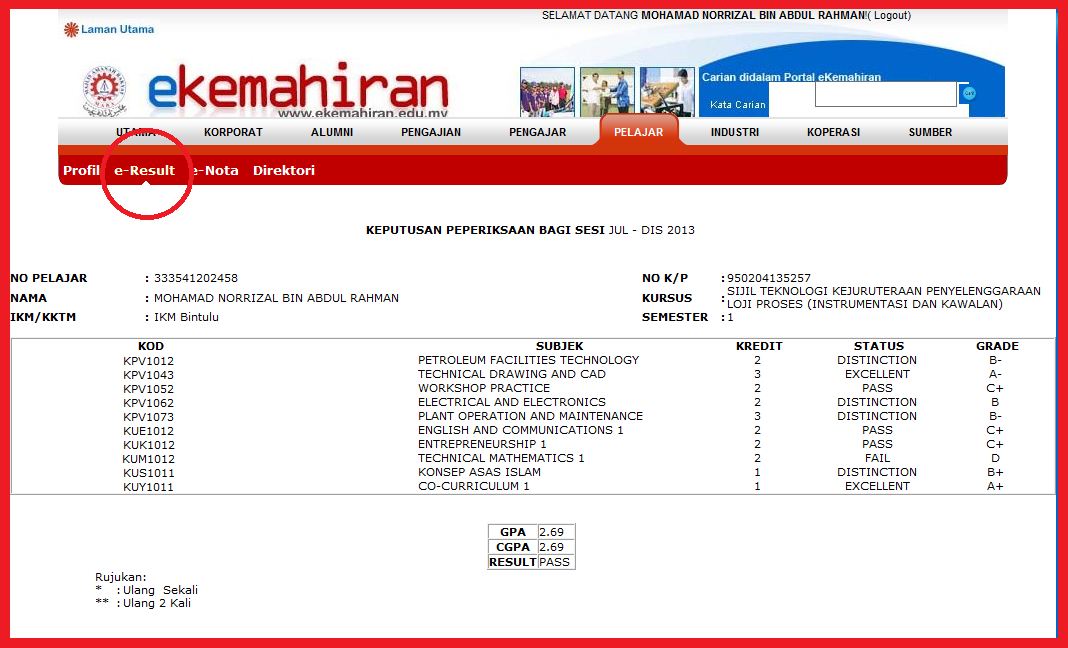Select the circled e-Result menu item
This screenshot has height=648, width=1068.
click(146, 170)
